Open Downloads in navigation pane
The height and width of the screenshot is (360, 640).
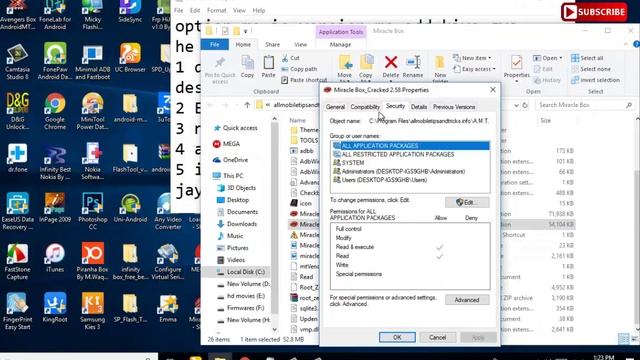(x=237, y=224)
